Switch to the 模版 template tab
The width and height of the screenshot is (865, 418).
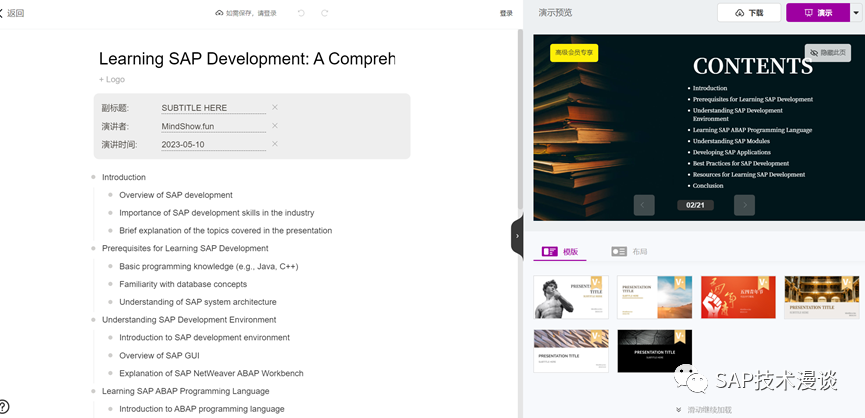click(560, 251)
